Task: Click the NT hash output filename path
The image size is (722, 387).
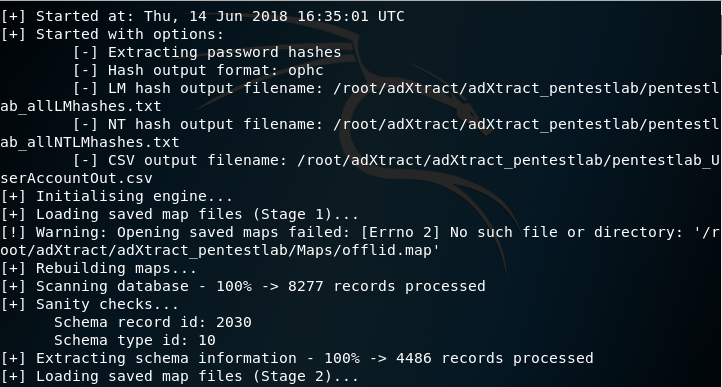Action: pyautogui.click(x=526, y=124)
